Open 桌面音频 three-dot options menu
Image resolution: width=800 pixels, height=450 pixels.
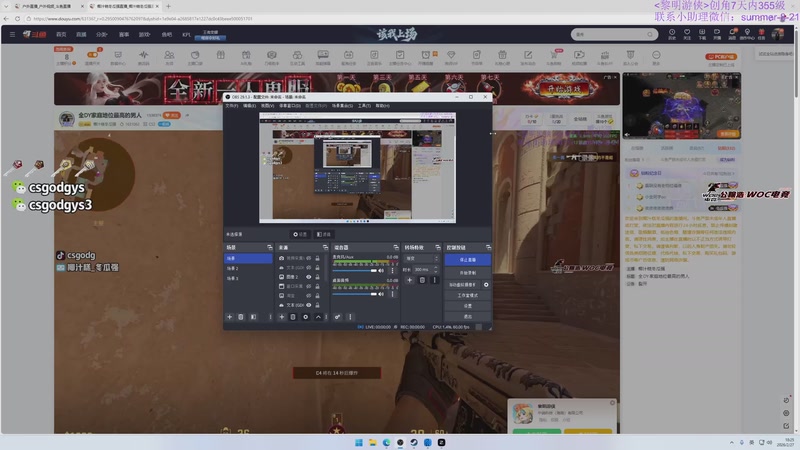(x=392, y=294)
